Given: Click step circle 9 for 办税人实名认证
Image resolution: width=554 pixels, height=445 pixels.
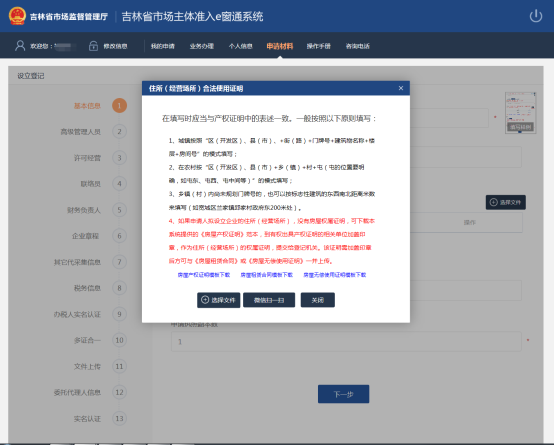Looking at the screenshot, I should click(119, 314).
